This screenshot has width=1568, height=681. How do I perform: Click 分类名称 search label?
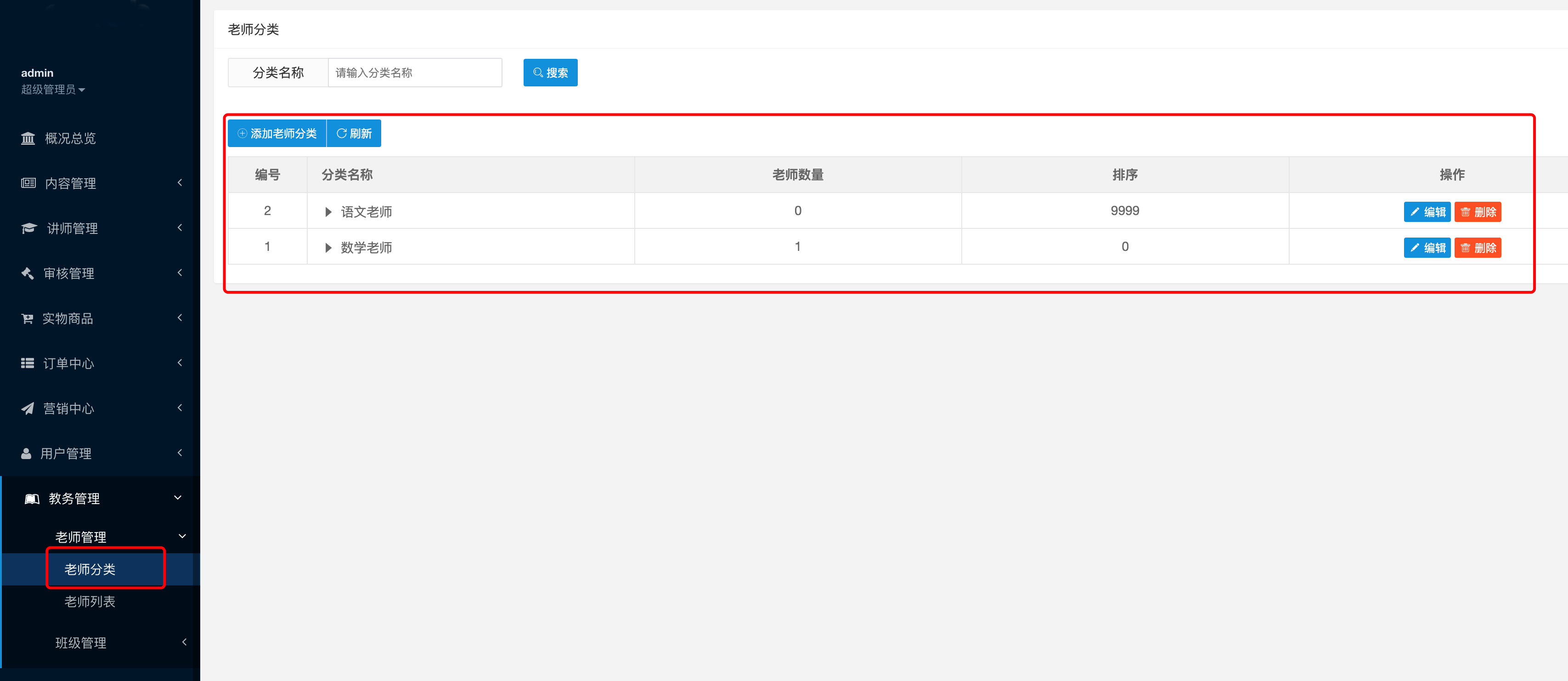pos(278,73)
